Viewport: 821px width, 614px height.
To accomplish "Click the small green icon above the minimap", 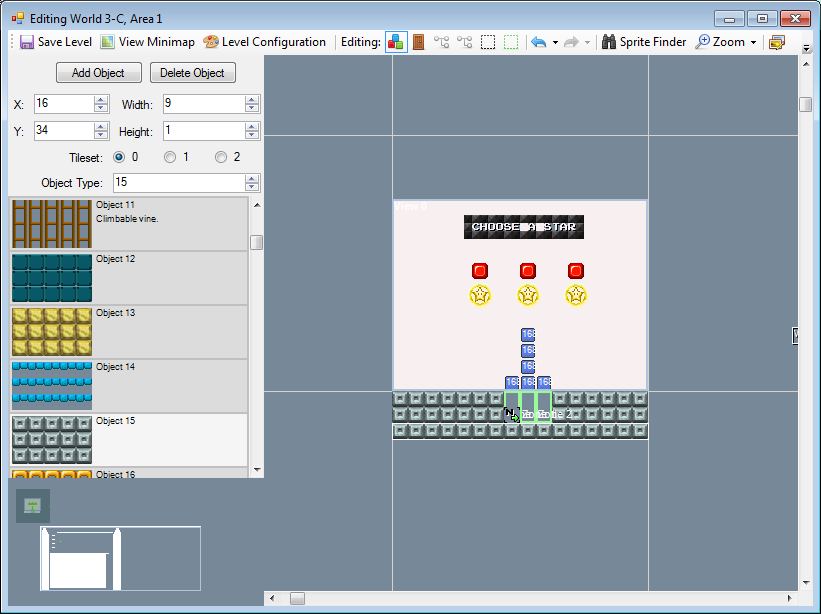I will 33,506.
